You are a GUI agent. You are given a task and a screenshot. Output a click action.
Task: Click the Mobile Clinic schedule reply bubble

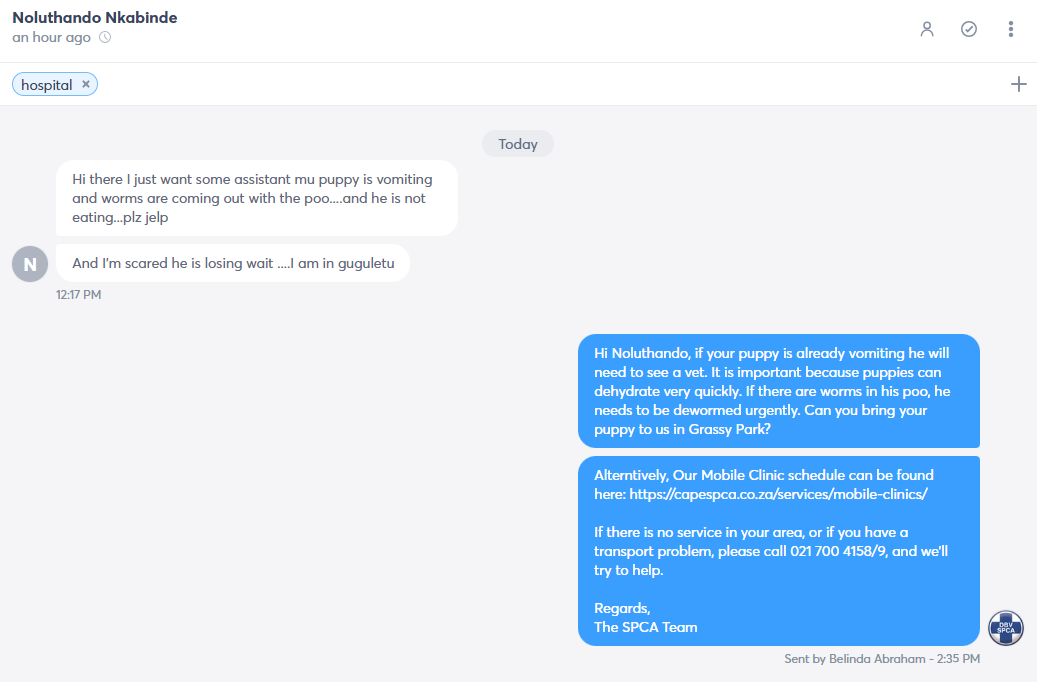pos(778,551)
